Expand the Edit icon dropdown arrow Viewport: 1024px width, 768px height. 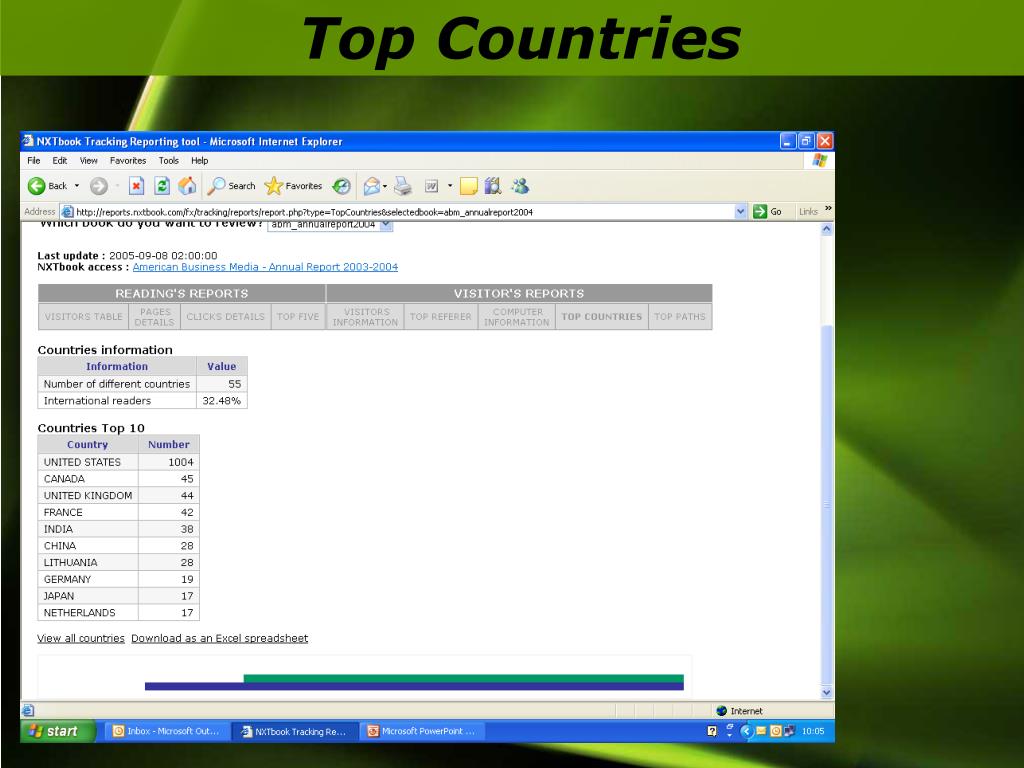(x=450, y=186)
